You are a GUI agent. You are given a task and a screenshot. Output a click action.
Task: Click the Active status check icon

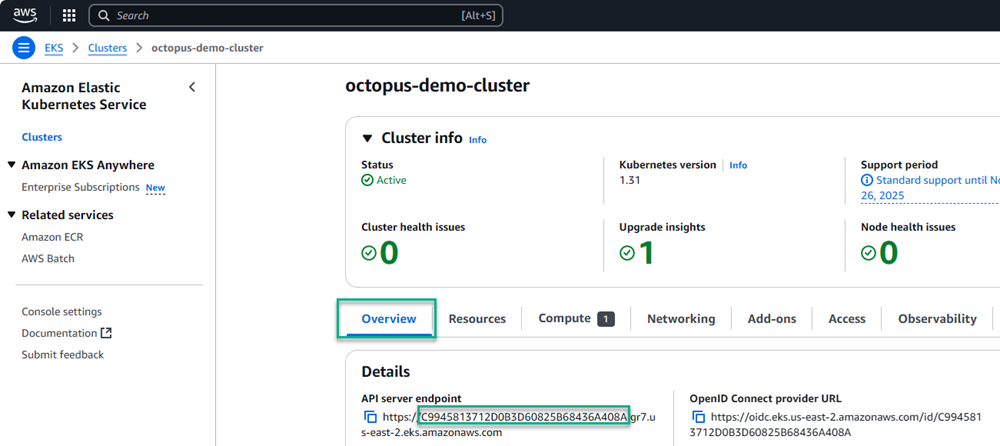point(367,181)
